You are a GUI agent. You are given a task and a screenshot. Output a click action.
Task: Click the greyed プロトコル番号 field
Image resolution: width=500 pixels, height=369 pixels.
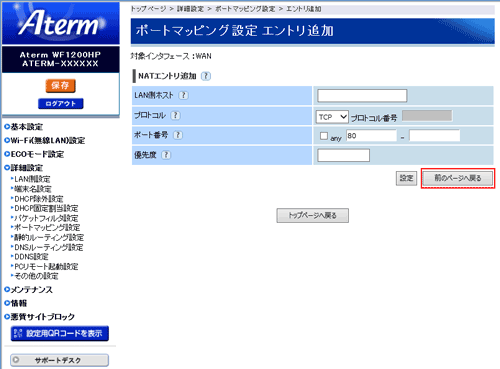pos(427,116)
